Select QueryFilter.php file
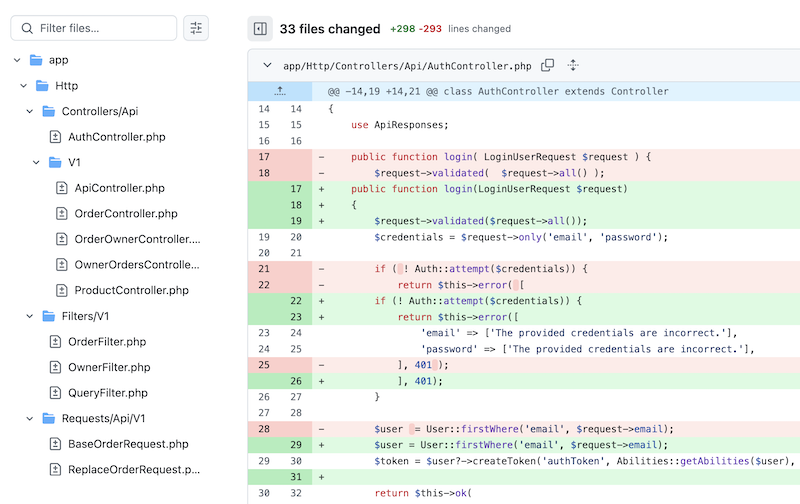Viewport: 800px width, 504px height. coord(107,393)
